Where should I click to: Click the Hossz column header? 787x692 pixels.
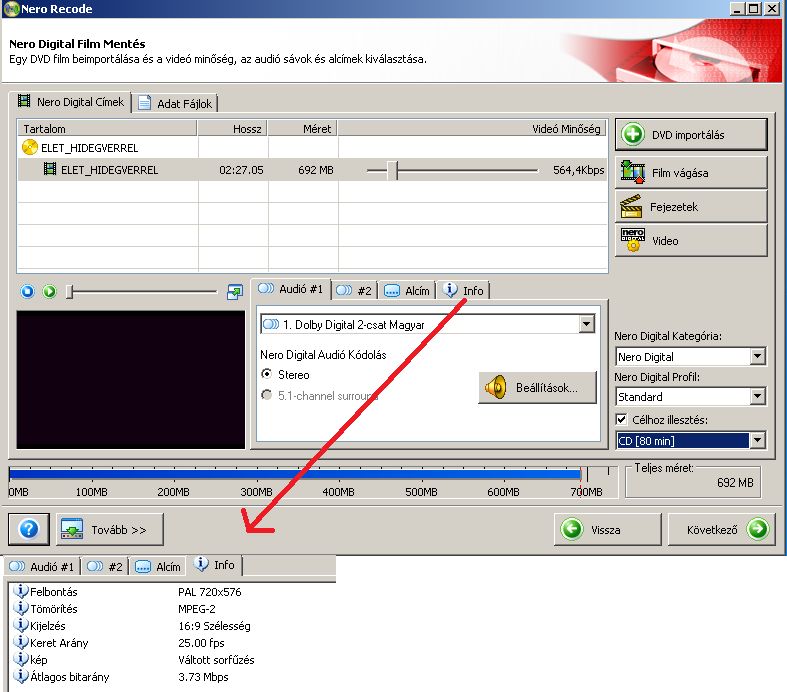232,129
